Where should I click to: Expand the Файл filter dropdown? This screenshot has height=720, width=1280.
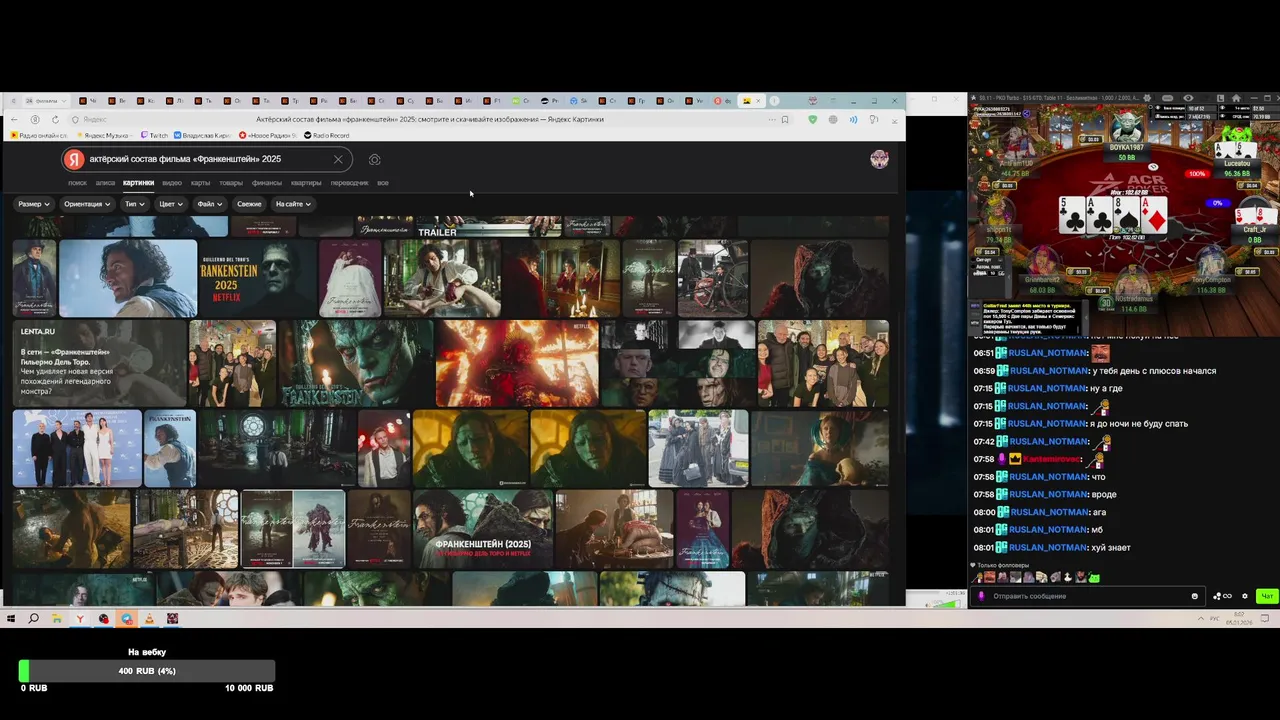click(x=210, y=204)
